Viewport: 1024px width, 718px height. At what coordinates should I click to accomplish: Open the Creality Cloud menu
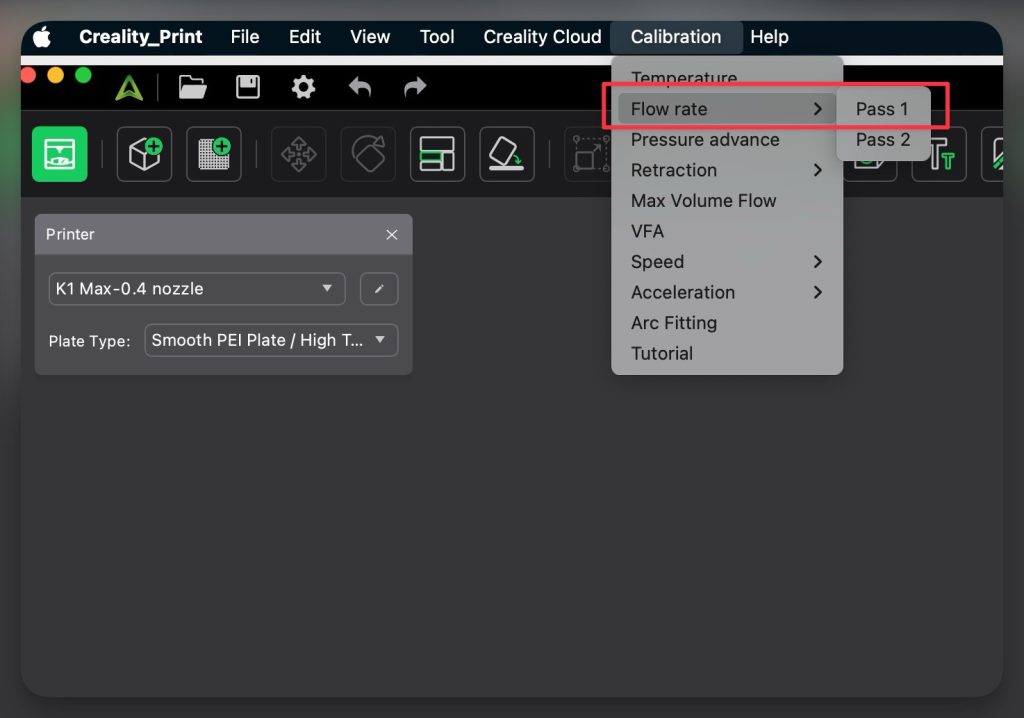pos(542,37)
